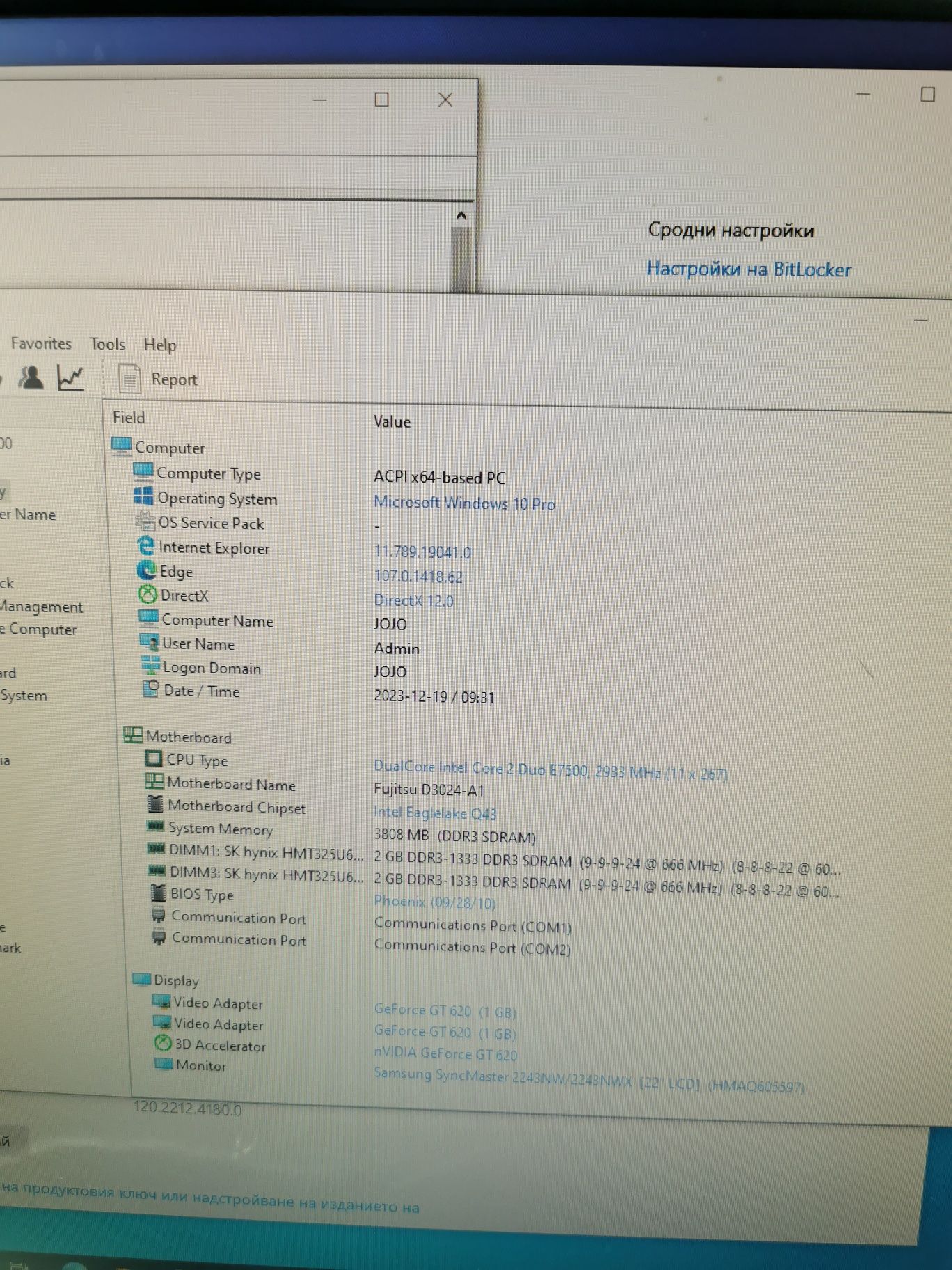Click the Windows logo icon beside Operating System
Image resolution: width=952 pixels, height=1270 pixels.
(143, 496)
